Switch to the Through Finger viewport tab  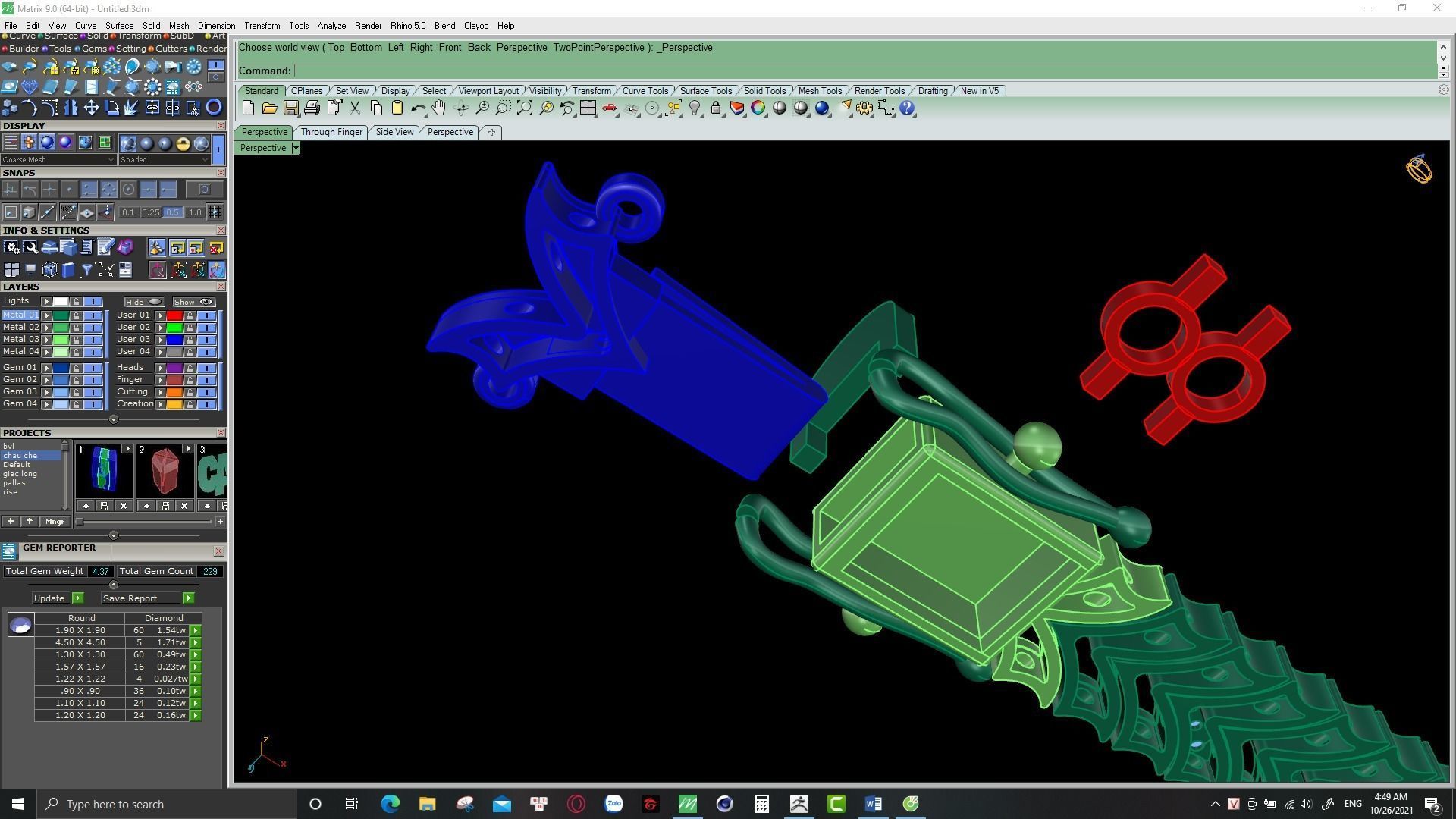[331, 132]
